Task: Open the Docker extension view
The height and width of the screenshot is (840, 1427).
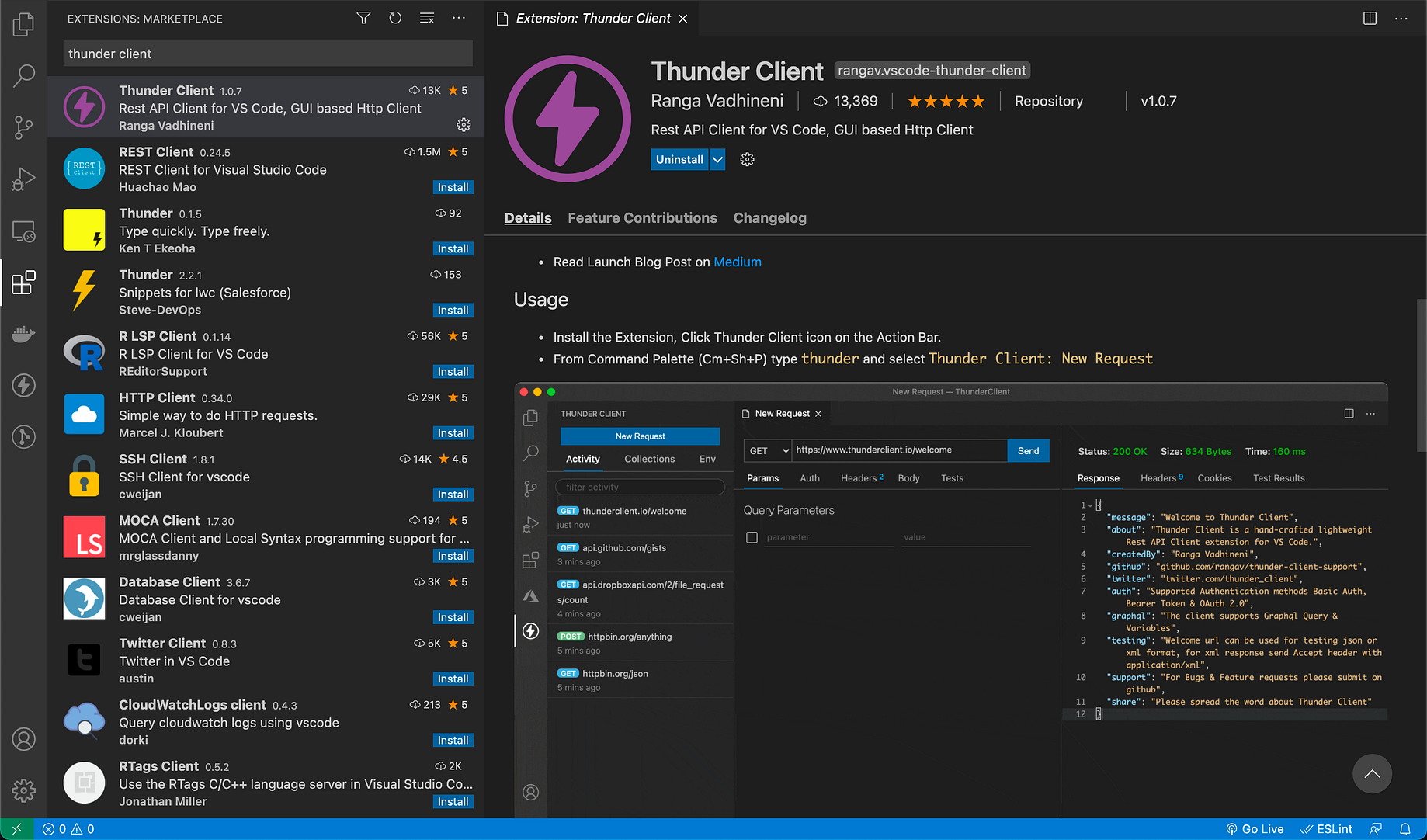Action: pos(23,334)
